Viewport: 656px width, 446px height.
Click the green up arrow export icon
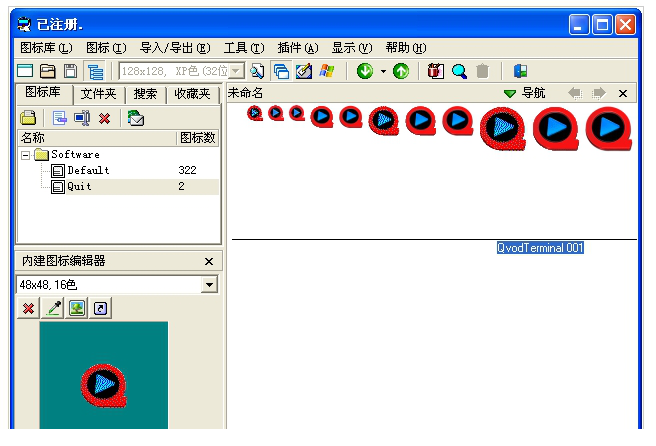click(x=401, y=71)
